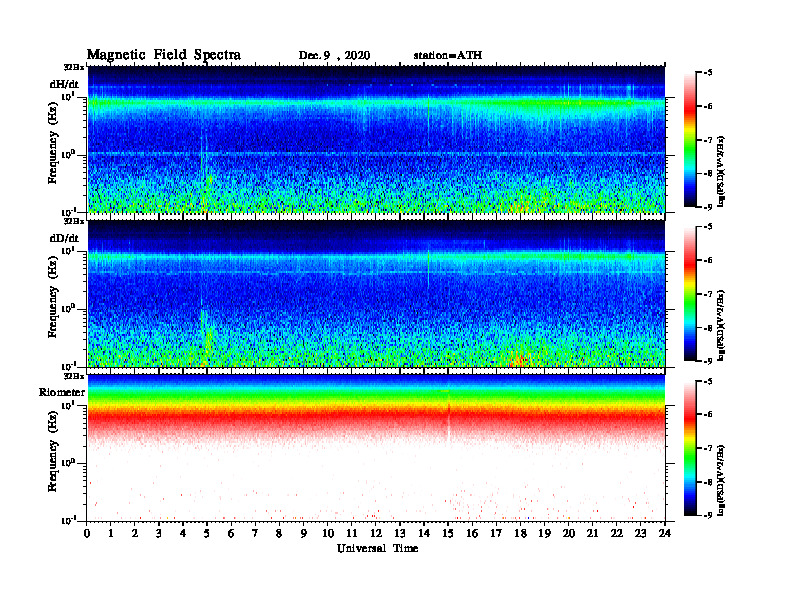Click hour "24" on the Universal Time axis
The width and height of the screenshot is (792, 612).
(x=665, y=533)
